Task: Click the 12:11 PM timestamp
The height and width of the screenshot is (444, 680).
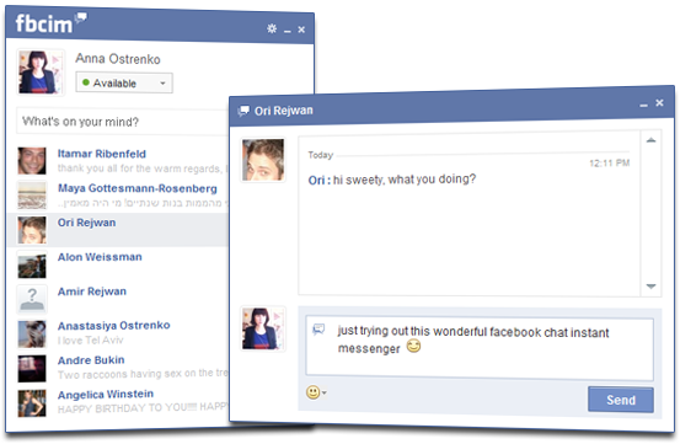Action: click(x=609, y=163)
